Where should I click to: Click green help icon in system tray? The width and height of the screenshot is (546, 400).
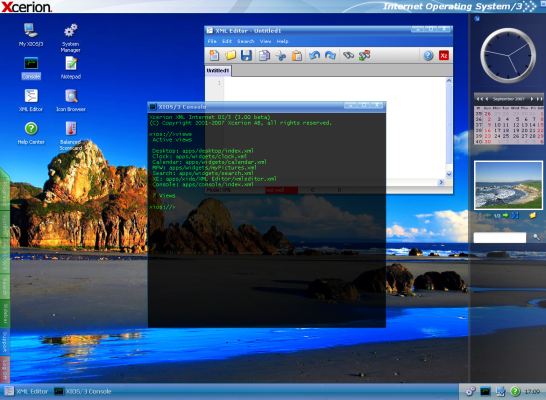coord(515,392)
